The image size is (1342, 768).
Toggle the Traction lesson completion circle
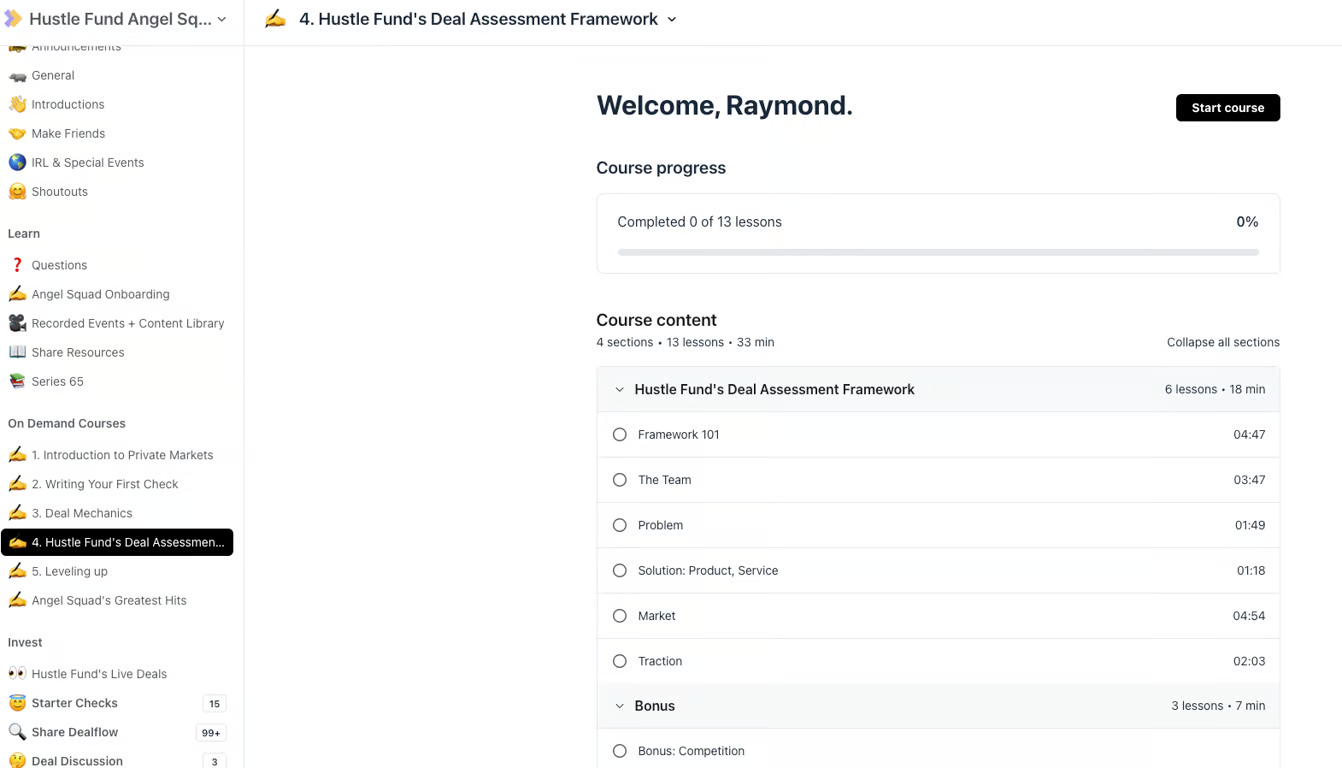[620, 661]
